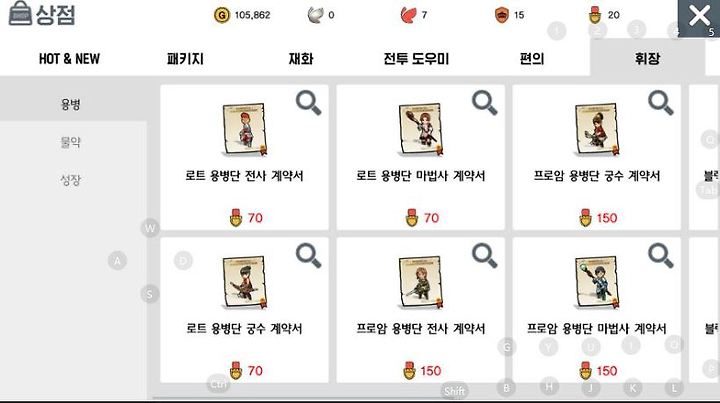Open magnifier on 로트 용병단 마법사 계약서
The height and width of the screenshot is (403, 720).
tap(484, 103)
